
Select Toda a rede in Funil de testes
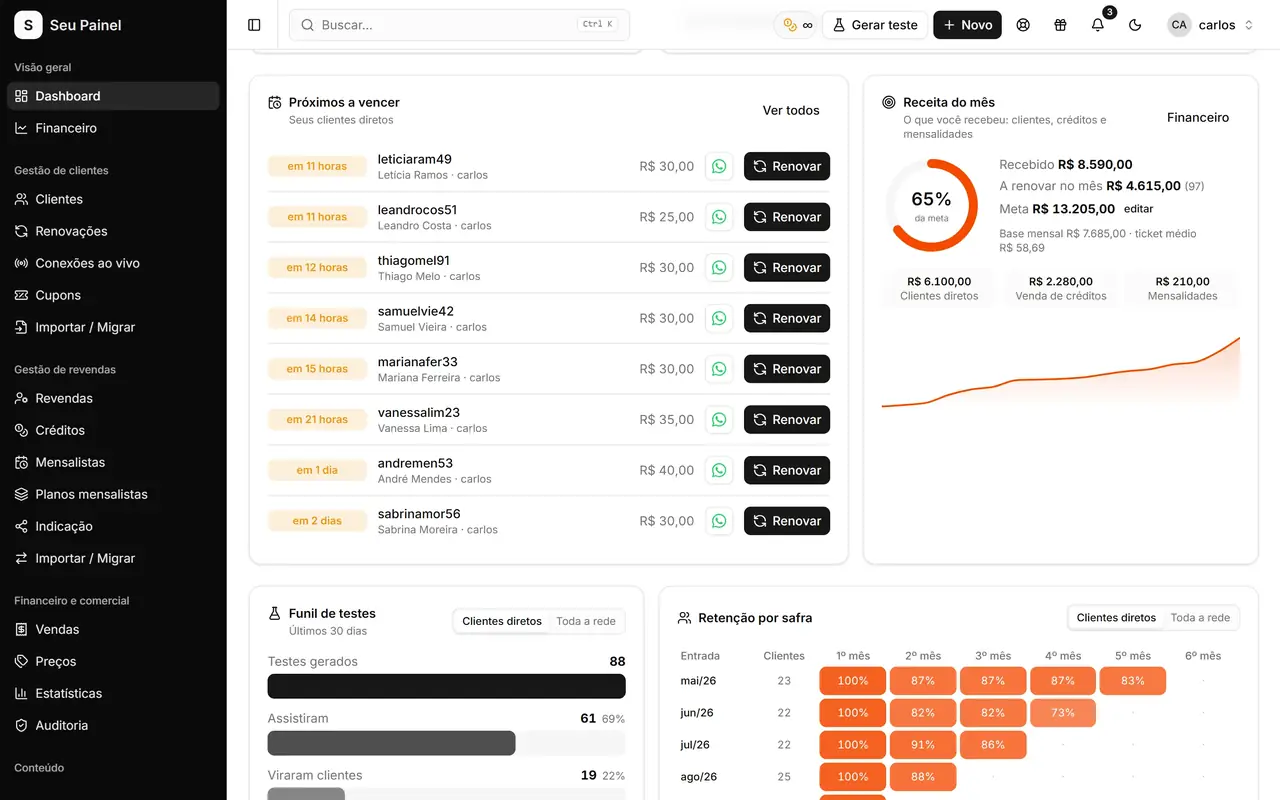(586, 621)
